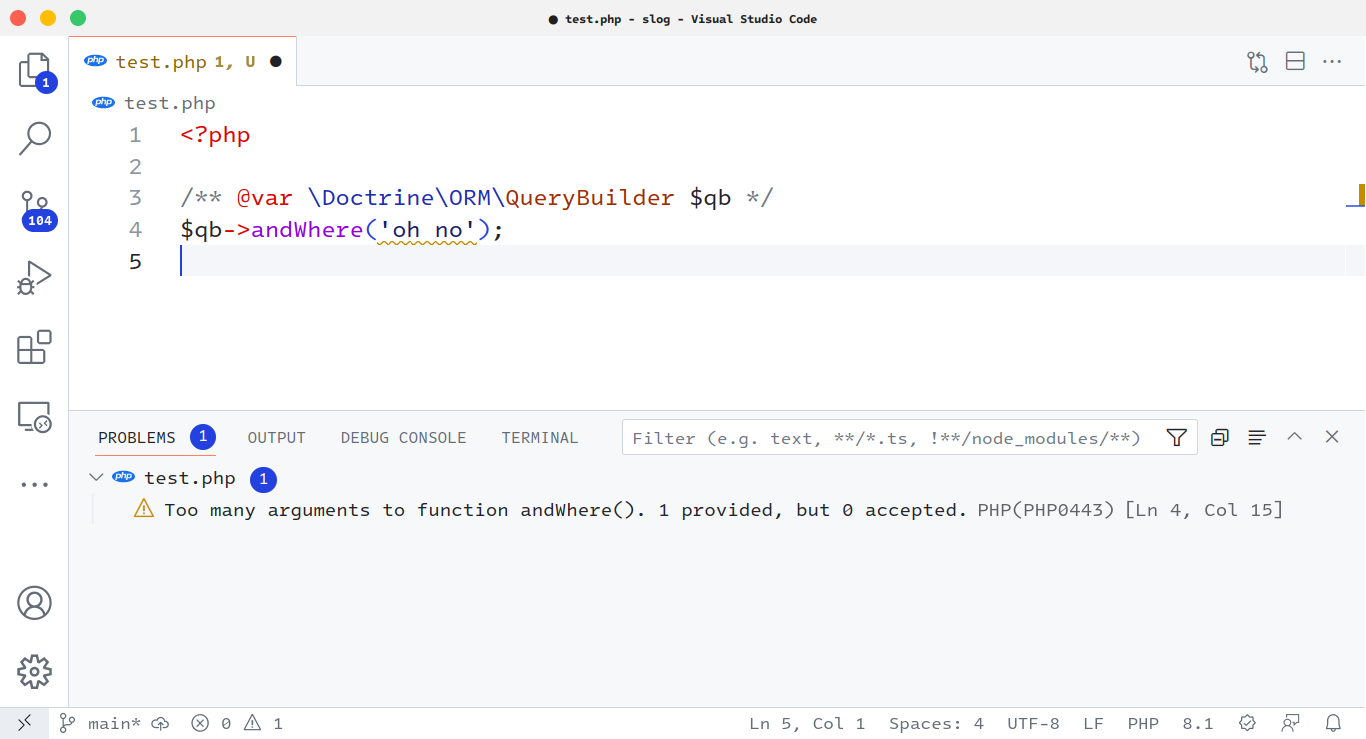The width and height of the screenshot is (1366, 739).
Task: Open Run and Debug view
Action: tap(34, 278)
